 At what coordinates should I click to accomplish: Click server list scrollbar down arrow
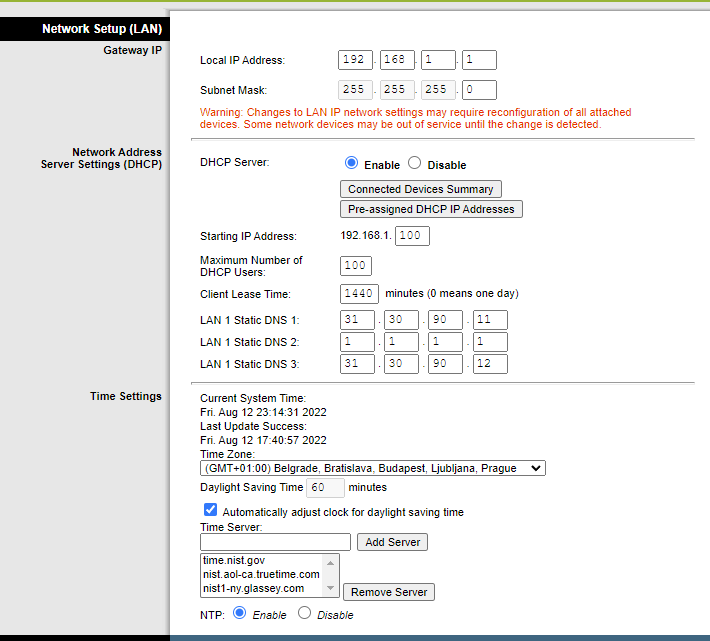pos(331,588)
